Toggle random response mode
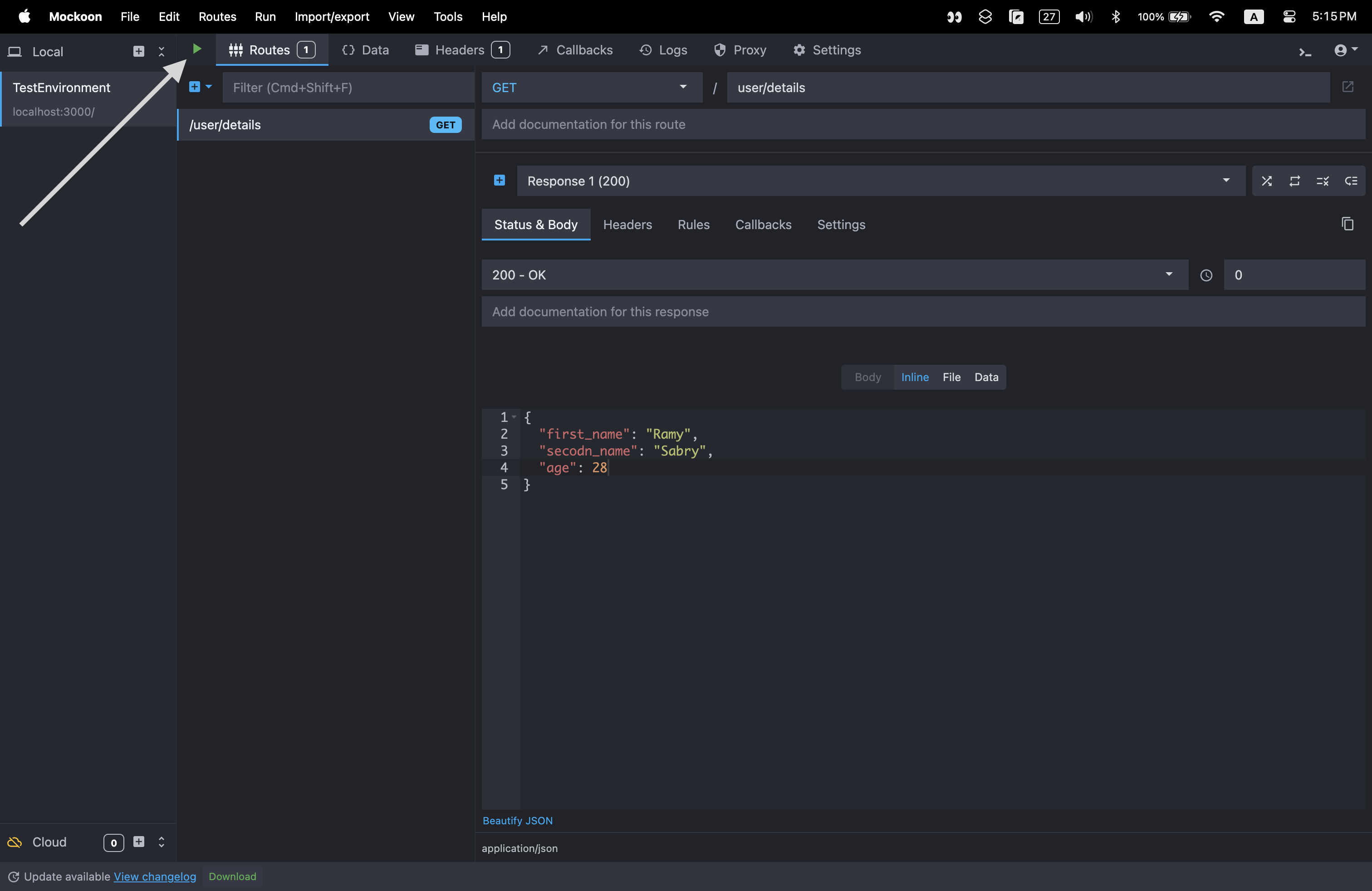Viewport: 1372px width, 891px height. point(1266,181)
